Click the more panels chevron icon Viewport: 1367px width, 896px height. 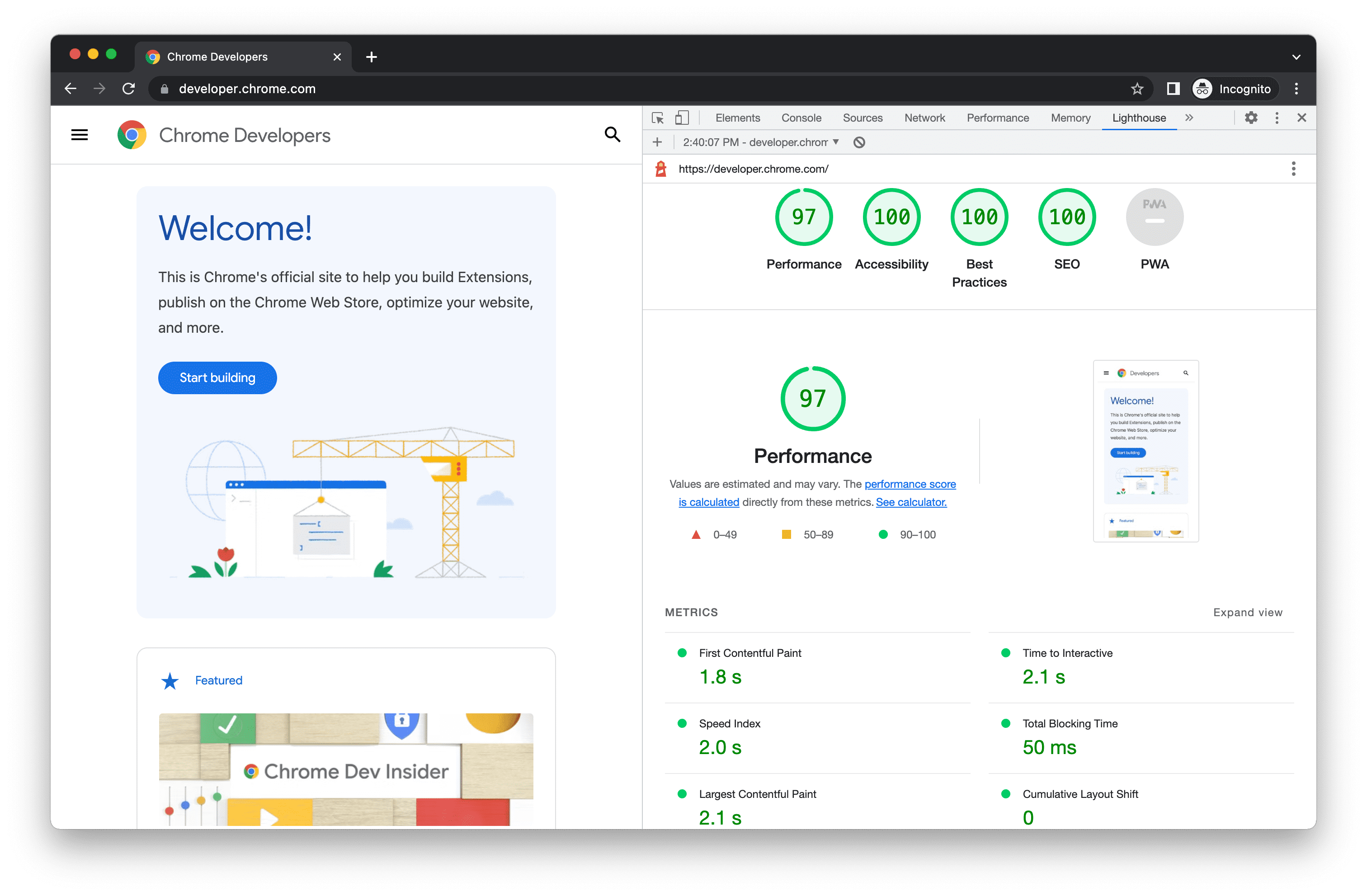pos(1189,117)
